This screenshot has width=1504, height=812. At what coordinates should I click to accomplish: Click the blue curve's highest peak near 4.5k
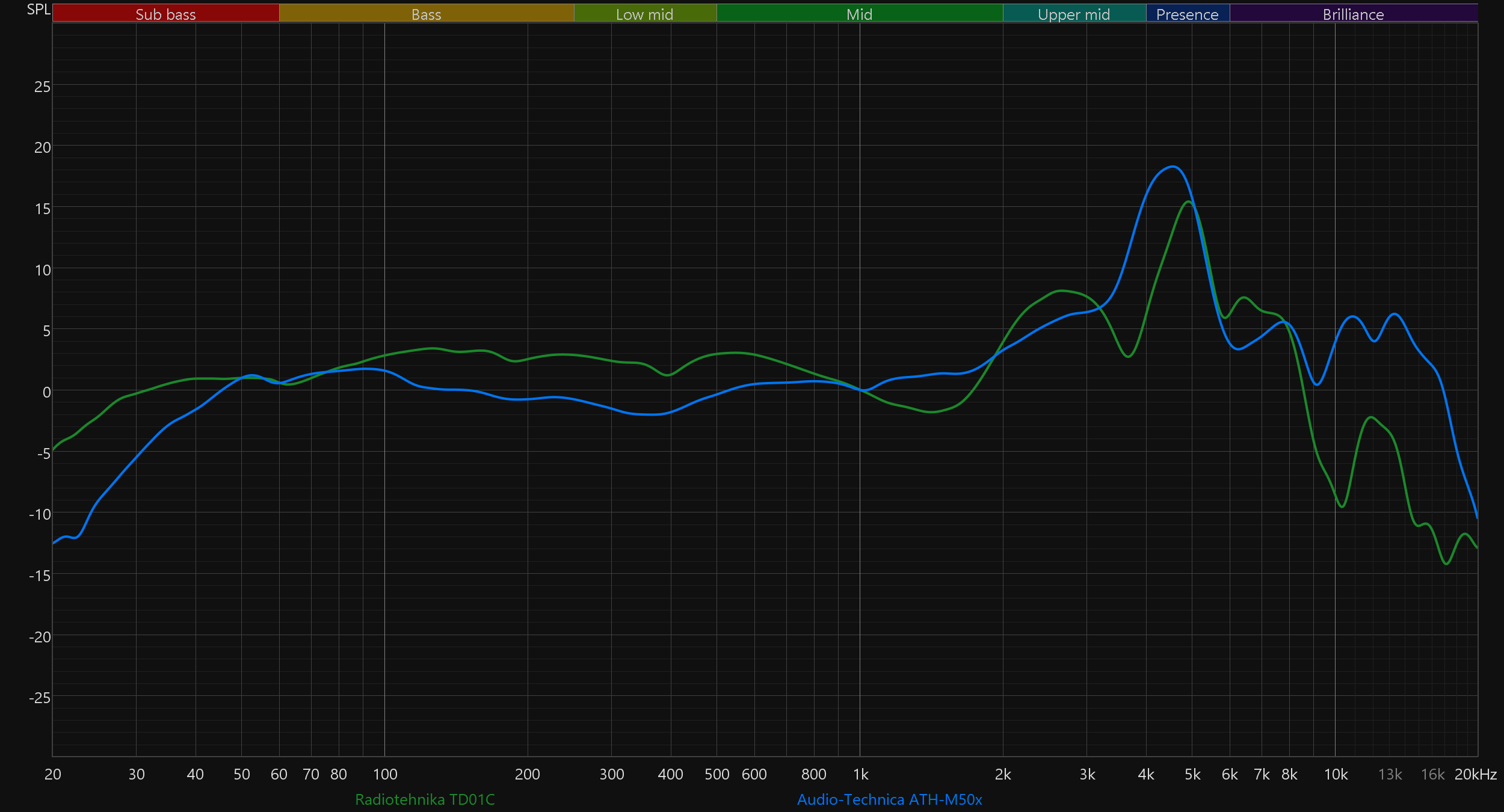pos(1173,167)
